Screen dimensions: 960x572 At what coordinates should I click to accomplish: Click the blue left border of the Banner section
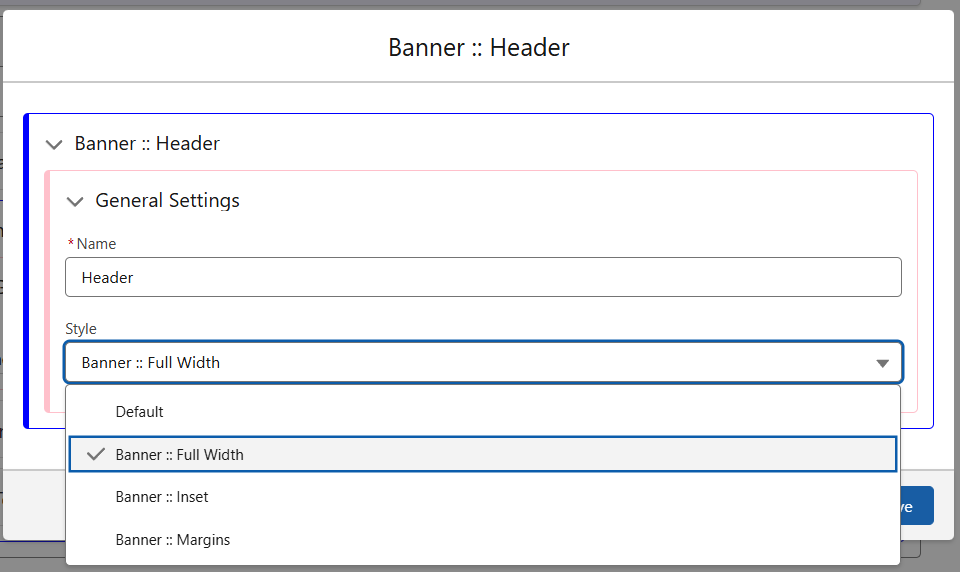(x=26, y=271)
